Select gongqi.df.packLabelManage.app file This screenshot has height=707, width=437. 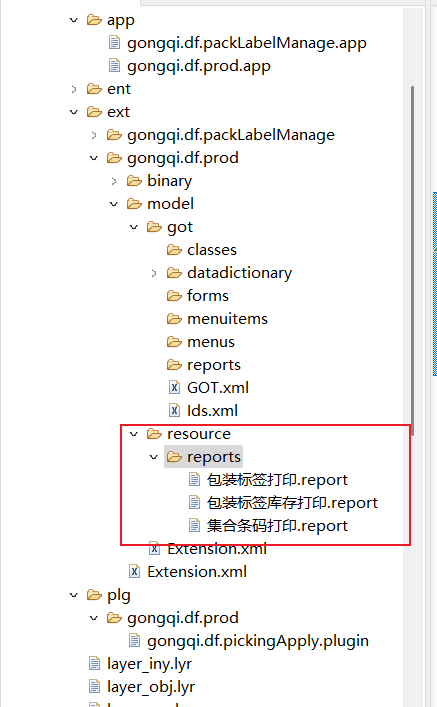(247, 43)
